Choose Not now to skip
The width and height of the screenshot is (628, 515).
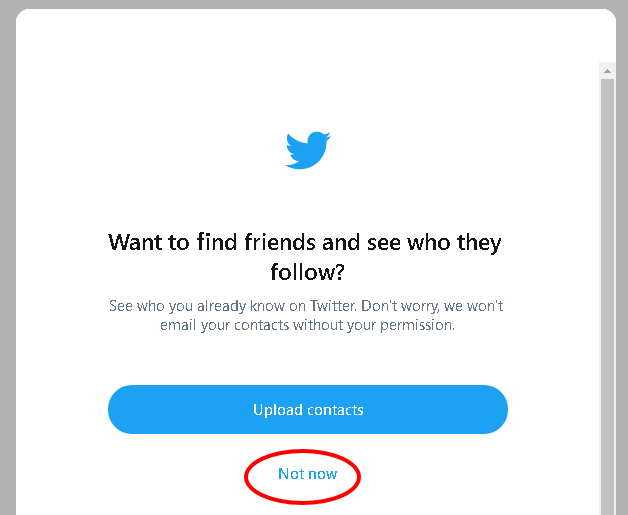(308, 474)
